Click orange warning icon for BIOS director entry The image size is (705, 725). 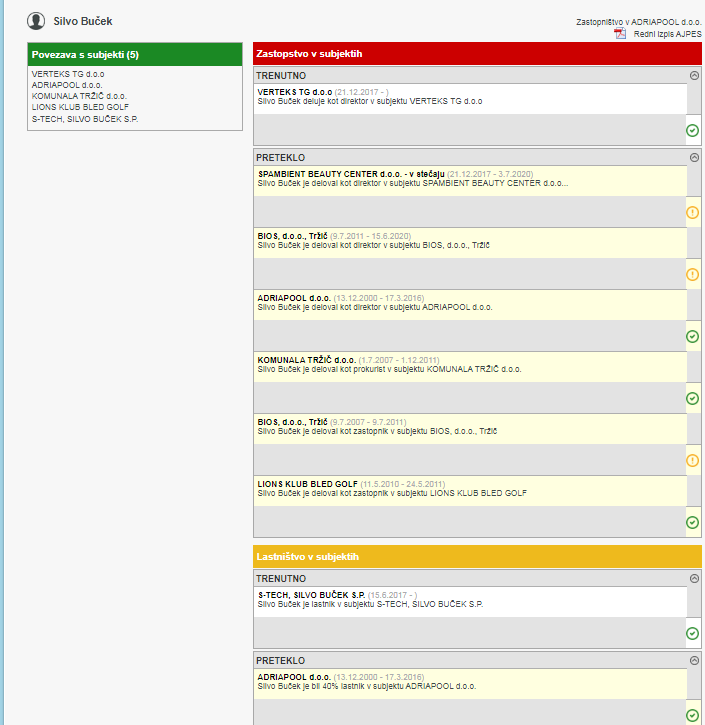click(692, 274)
